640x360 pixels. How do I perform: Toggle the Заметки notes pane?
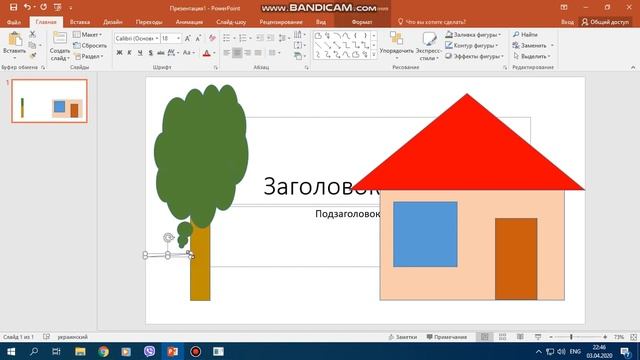coord(402,337)
